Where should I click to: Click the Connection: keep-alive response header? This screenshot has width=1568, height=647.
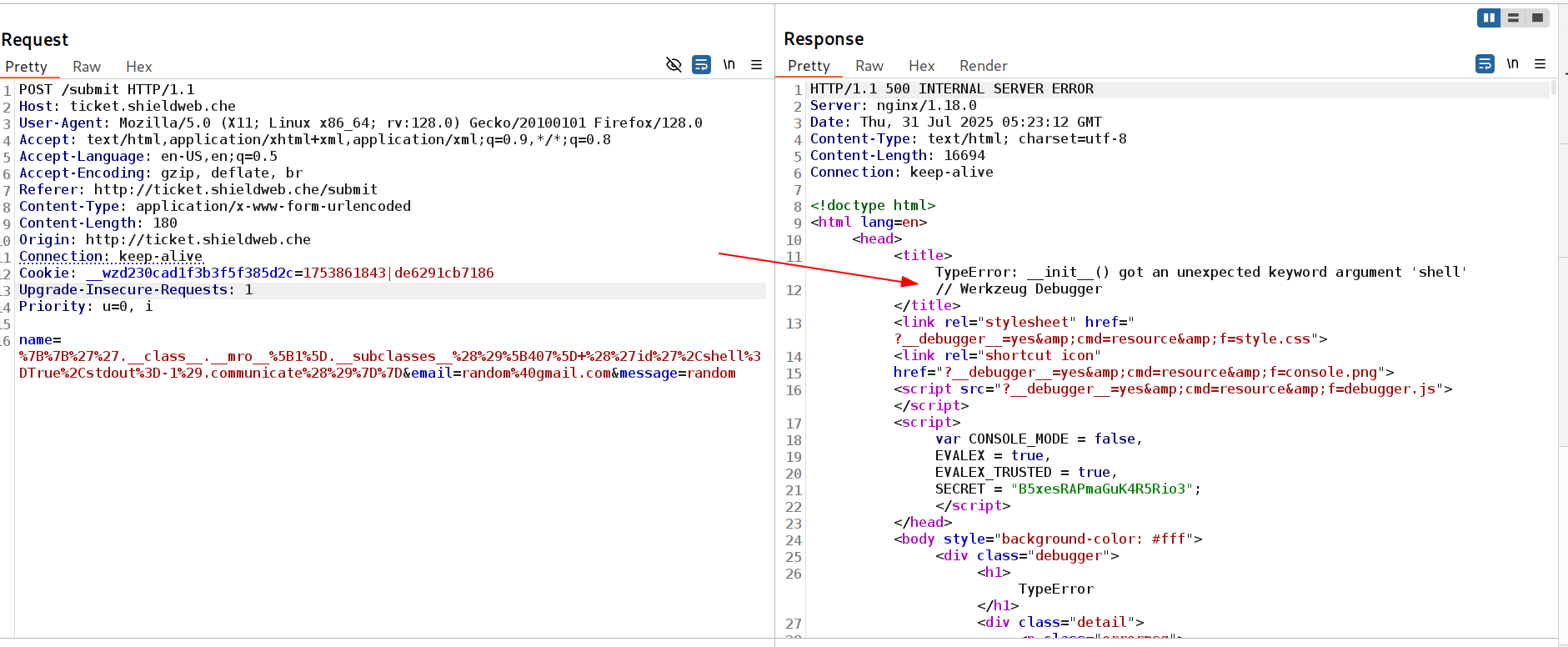pyautogui.click(x=902, y=173)
